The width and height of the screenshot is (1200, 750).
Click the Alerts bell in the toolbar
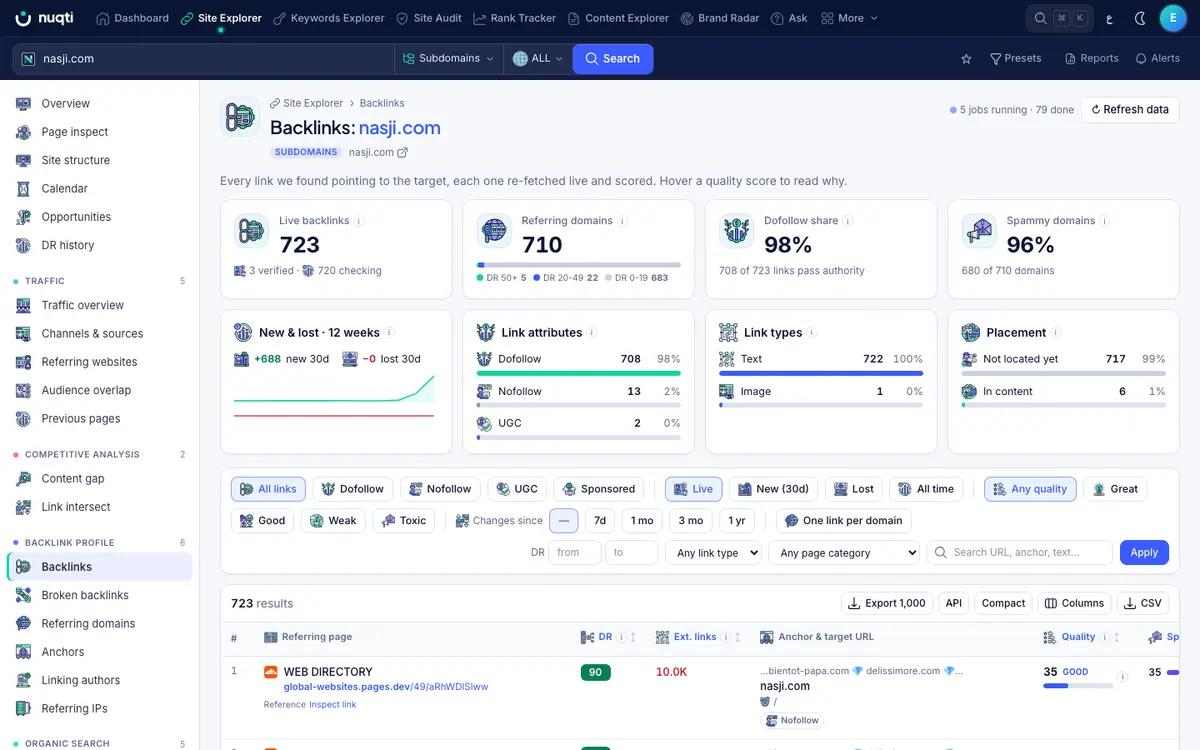coord(1157,59)
